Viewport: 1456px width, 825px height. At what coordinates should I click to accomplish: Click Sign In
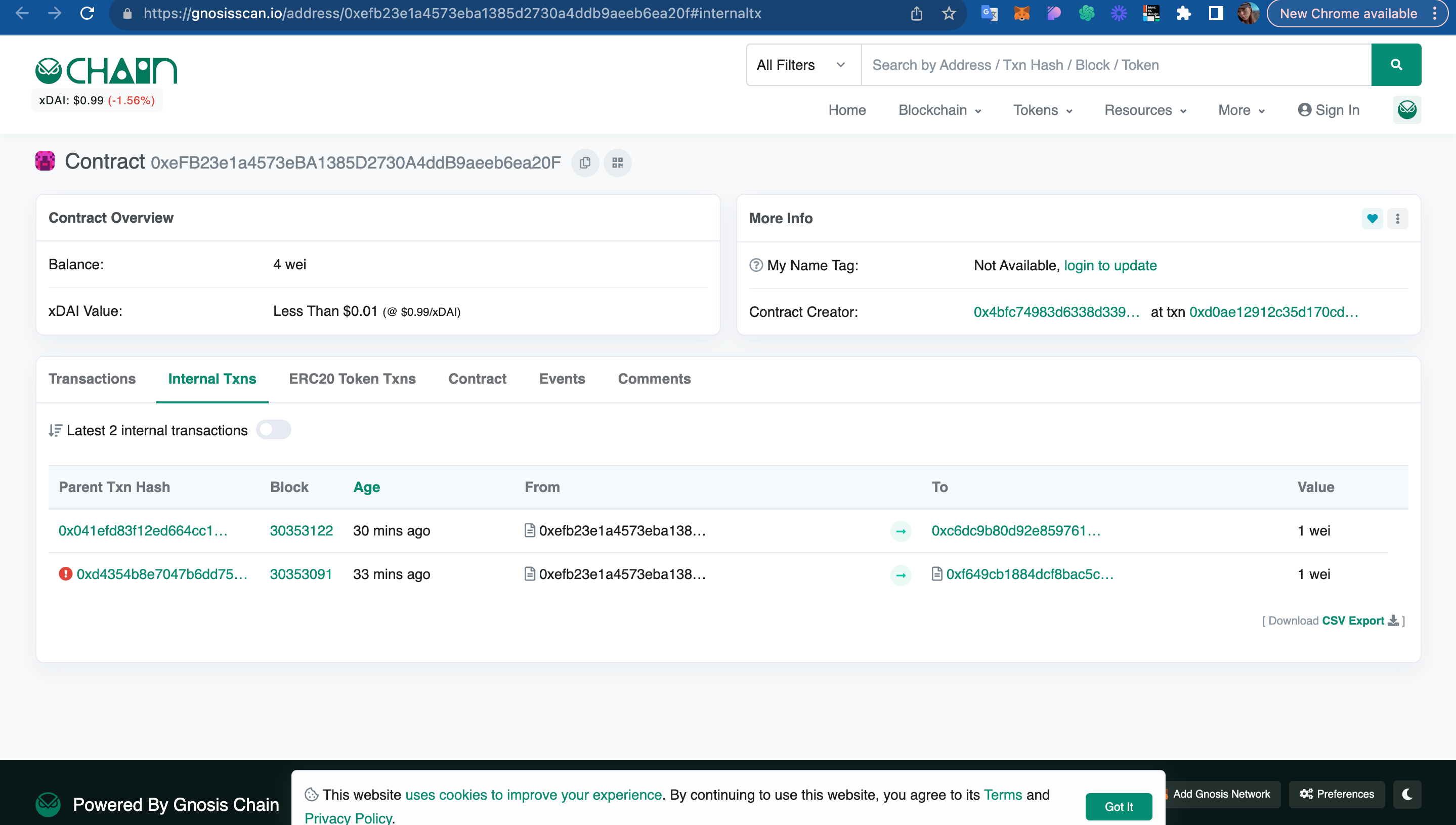point(1329,110)
